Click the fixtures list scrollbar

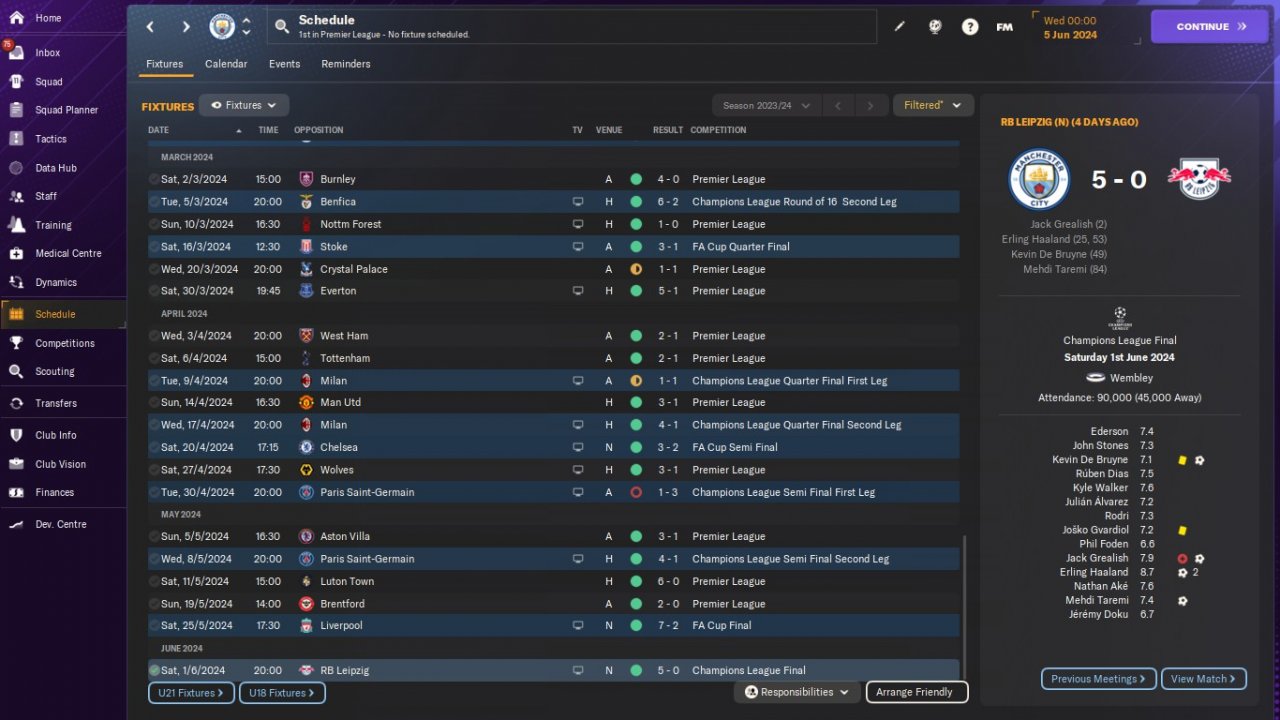click(965, 608)
